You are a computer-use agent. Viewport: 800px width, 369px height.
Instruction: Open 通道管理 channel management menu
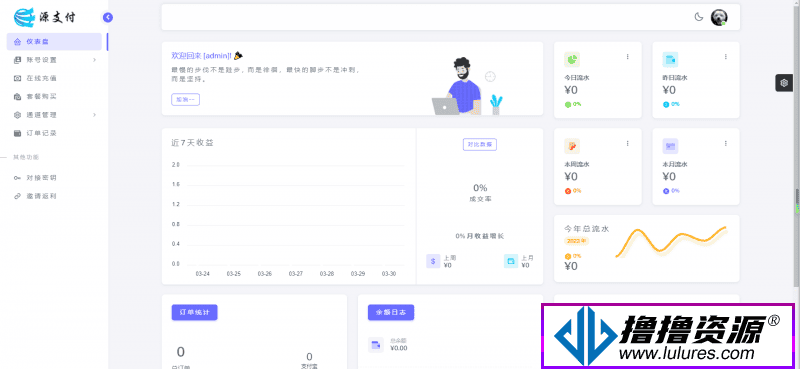click(54, 115)
